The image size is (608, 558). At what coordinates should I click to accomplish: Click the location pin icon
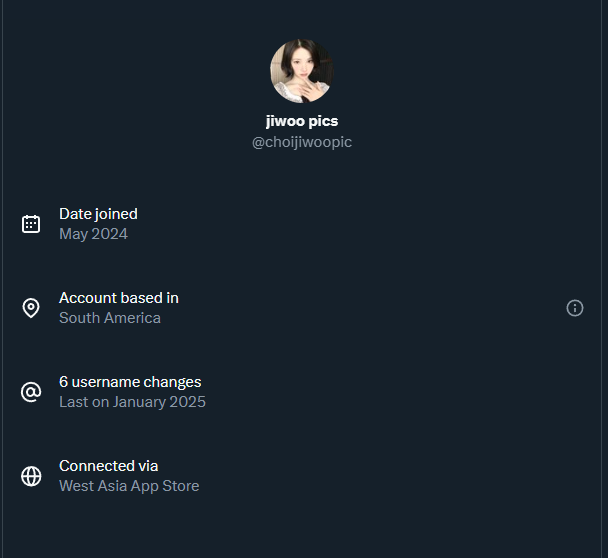tap(31, 308)
